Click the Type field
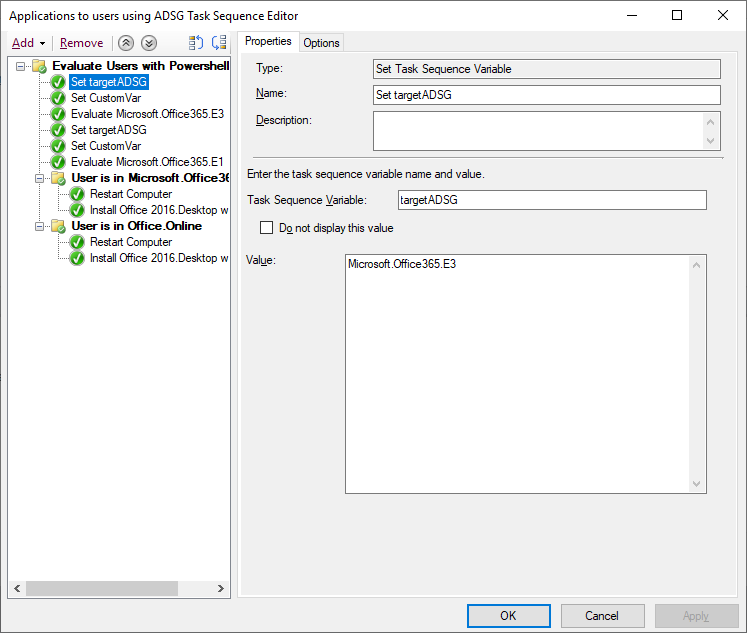 coord(546,69)
